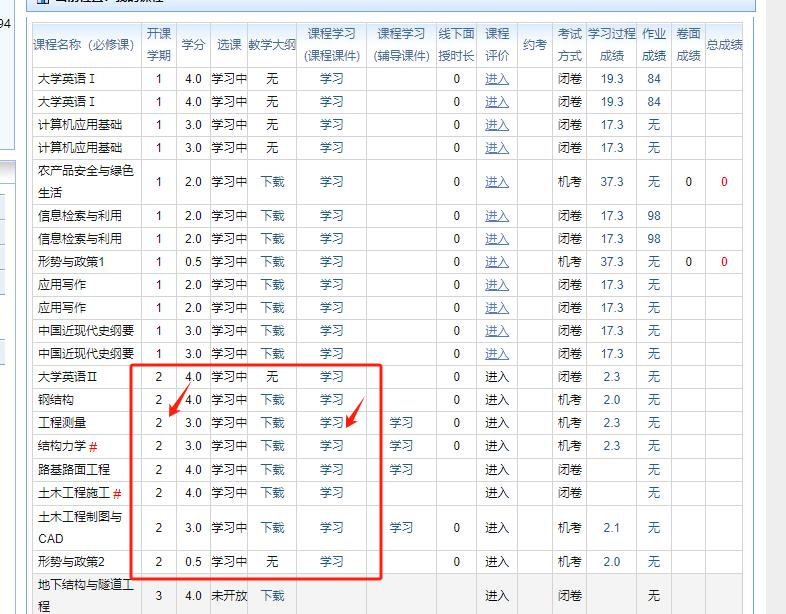
Task: Click the 总成绩 column header
Action: [x=724, y=45]
